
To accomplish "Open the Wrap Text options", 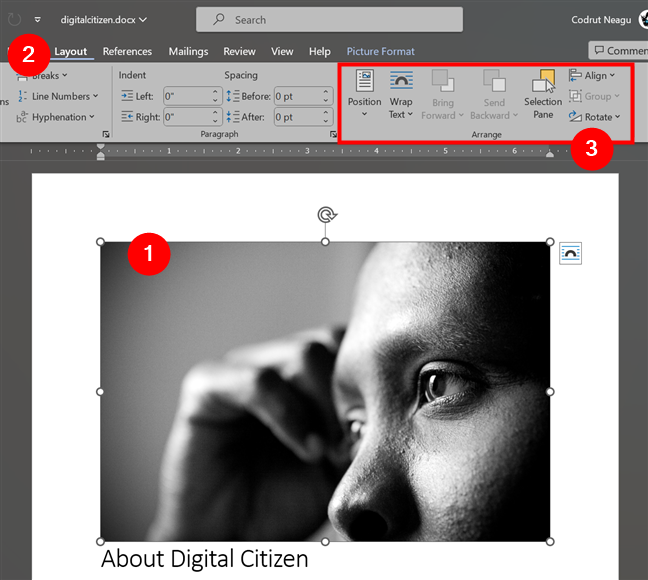I will click(401, 94).
